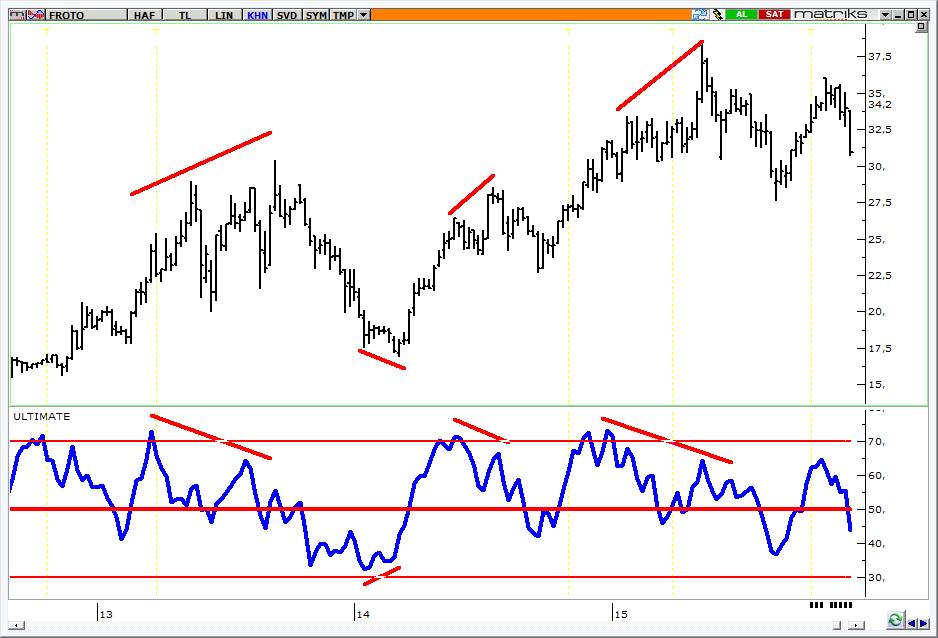The width and height of the screenshot is (938, 638).
Task: Toggle the TL currency option
Action: coord(185,15)
